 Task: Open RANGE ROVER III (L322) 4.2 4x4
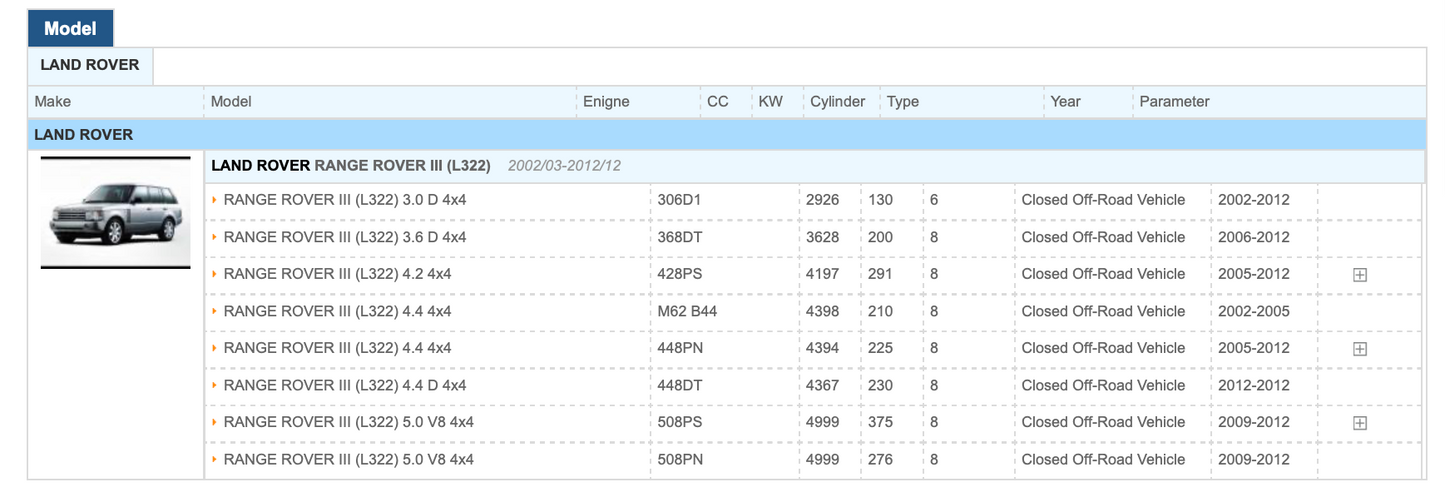[x=337, y=274]
